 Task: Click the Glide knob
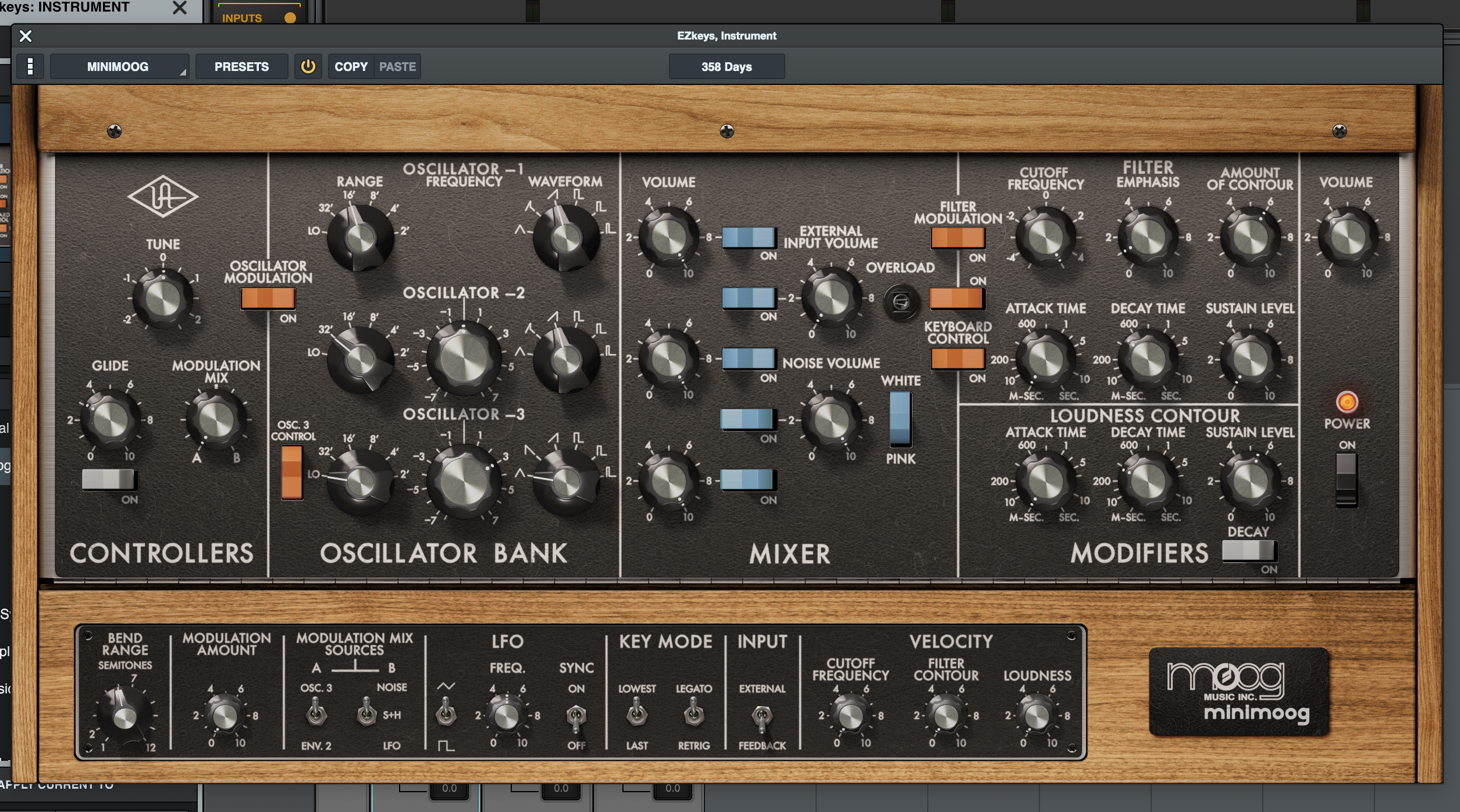tap(110, 419)
